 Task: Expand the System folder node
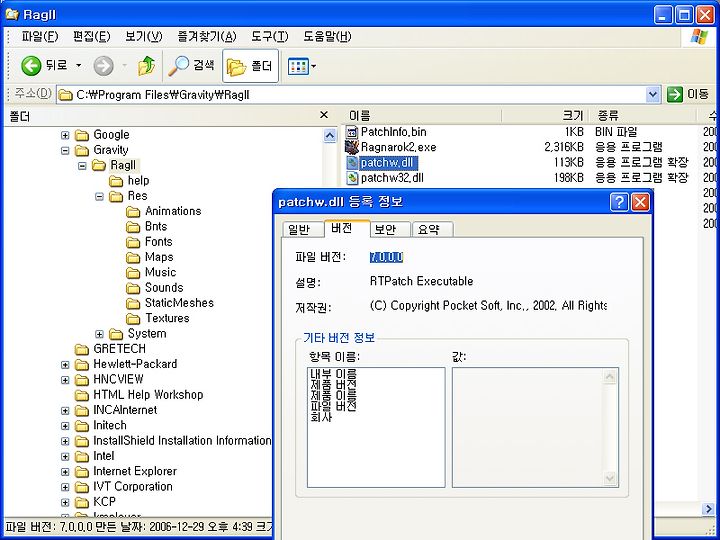tap(99, 334)
